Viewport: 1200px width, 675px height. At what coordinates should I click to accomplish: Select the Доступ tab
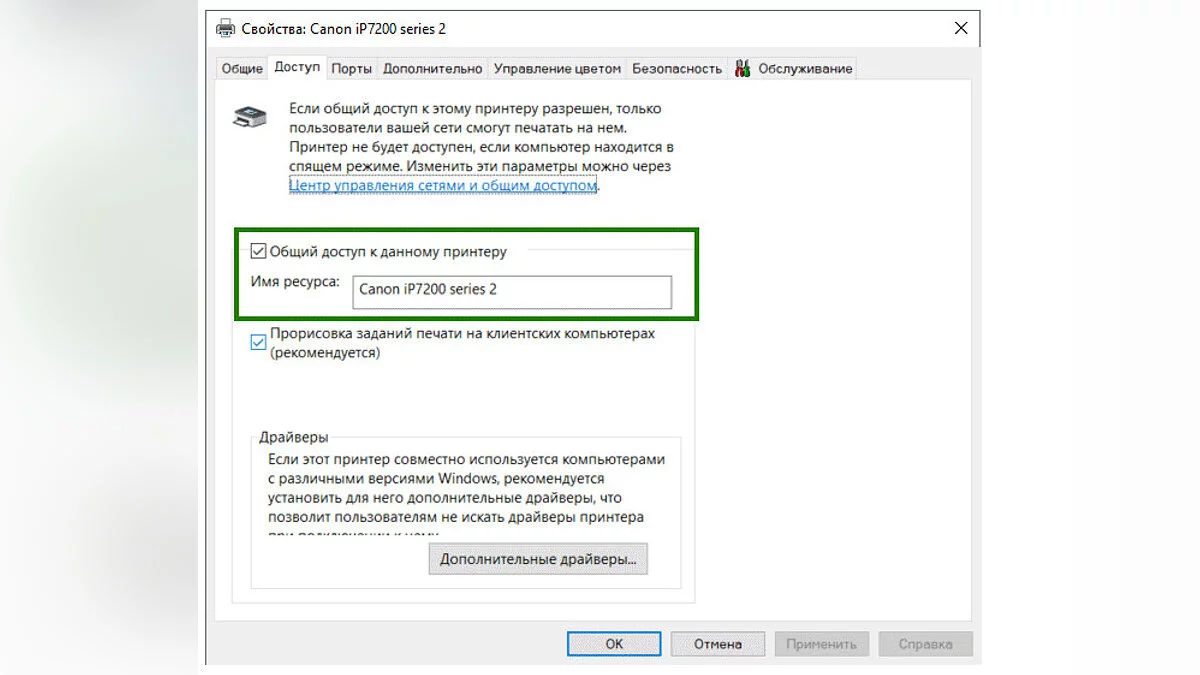pyautogui.click(x=297, y=67)
